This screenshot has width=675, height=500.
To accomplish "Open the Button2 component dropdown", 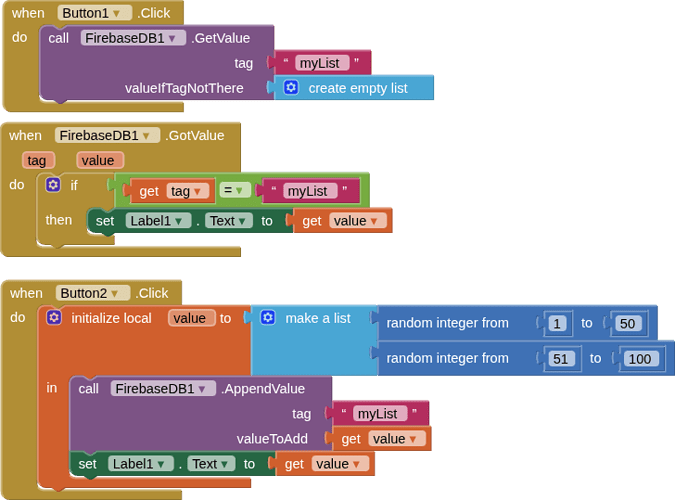I will [93, 293].
